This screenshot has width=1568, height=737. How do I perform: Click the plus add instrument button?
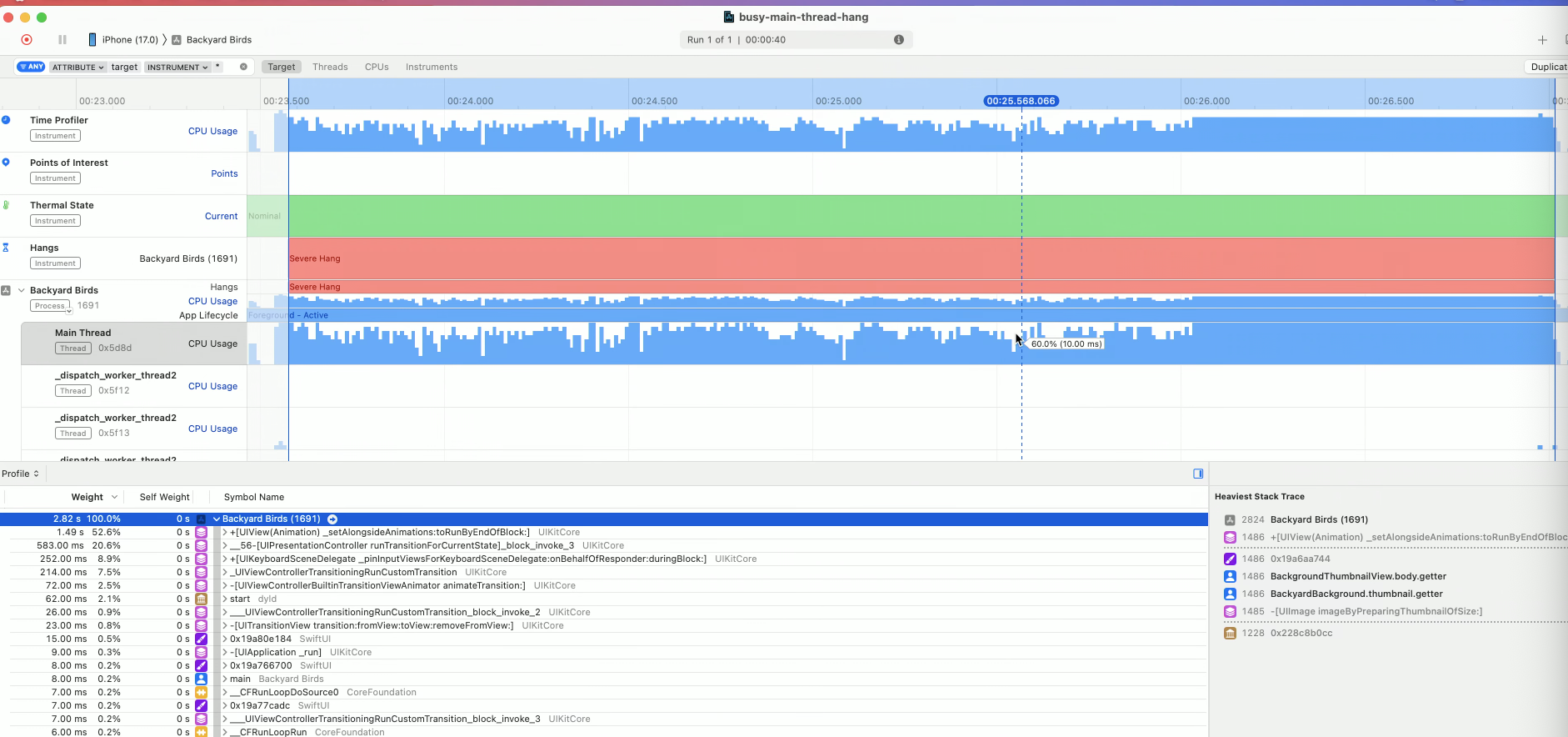(x=1542, y=39)
